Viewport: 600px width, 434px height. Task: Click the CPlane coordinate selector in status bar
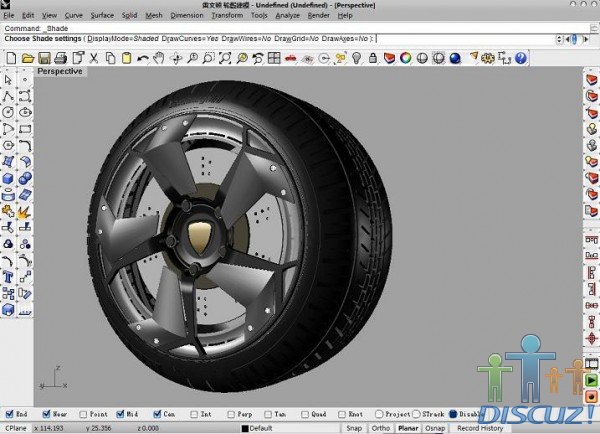pyautogui.click(x=16, y=428)
